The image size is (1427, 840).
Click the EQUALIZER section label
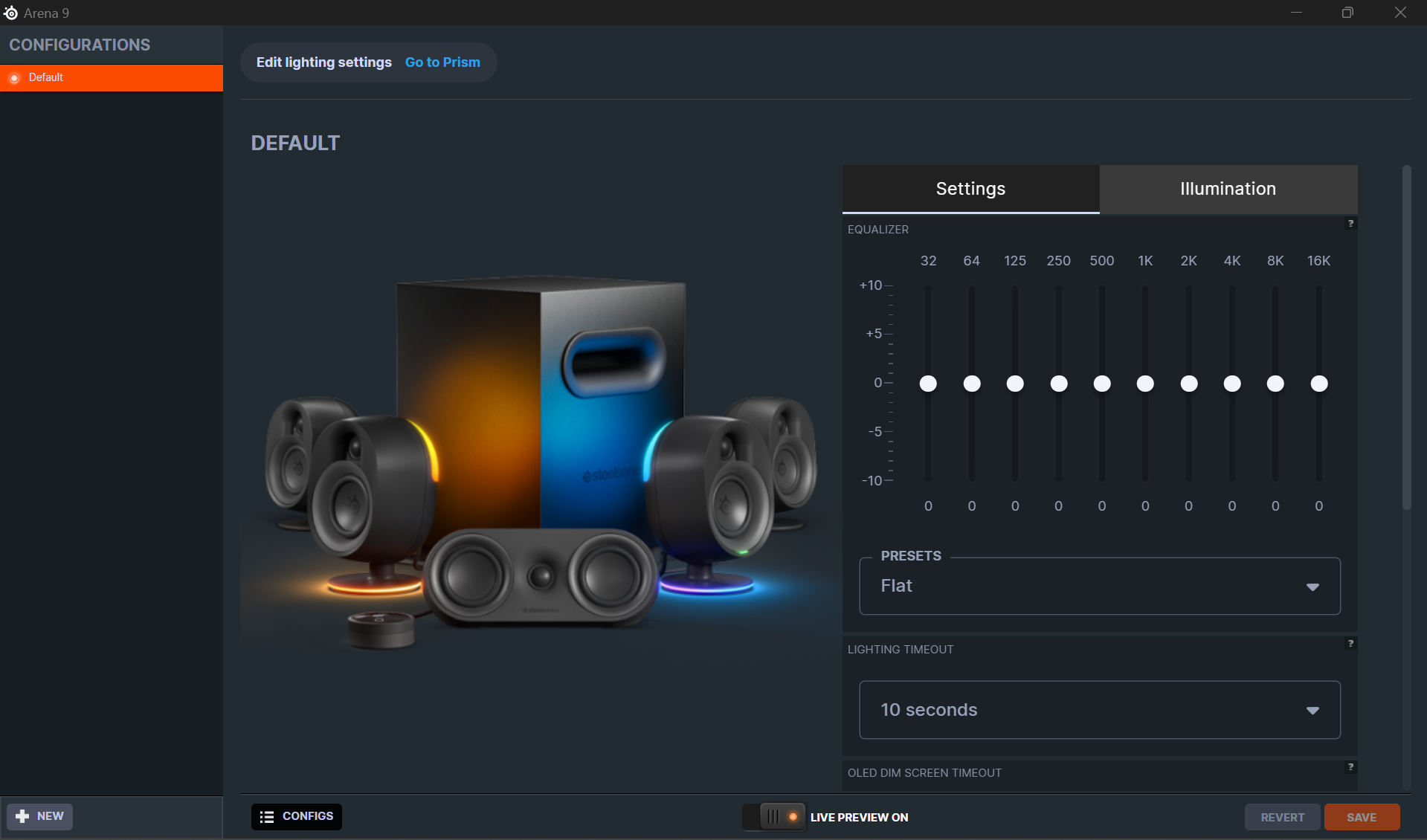[878, 230]
